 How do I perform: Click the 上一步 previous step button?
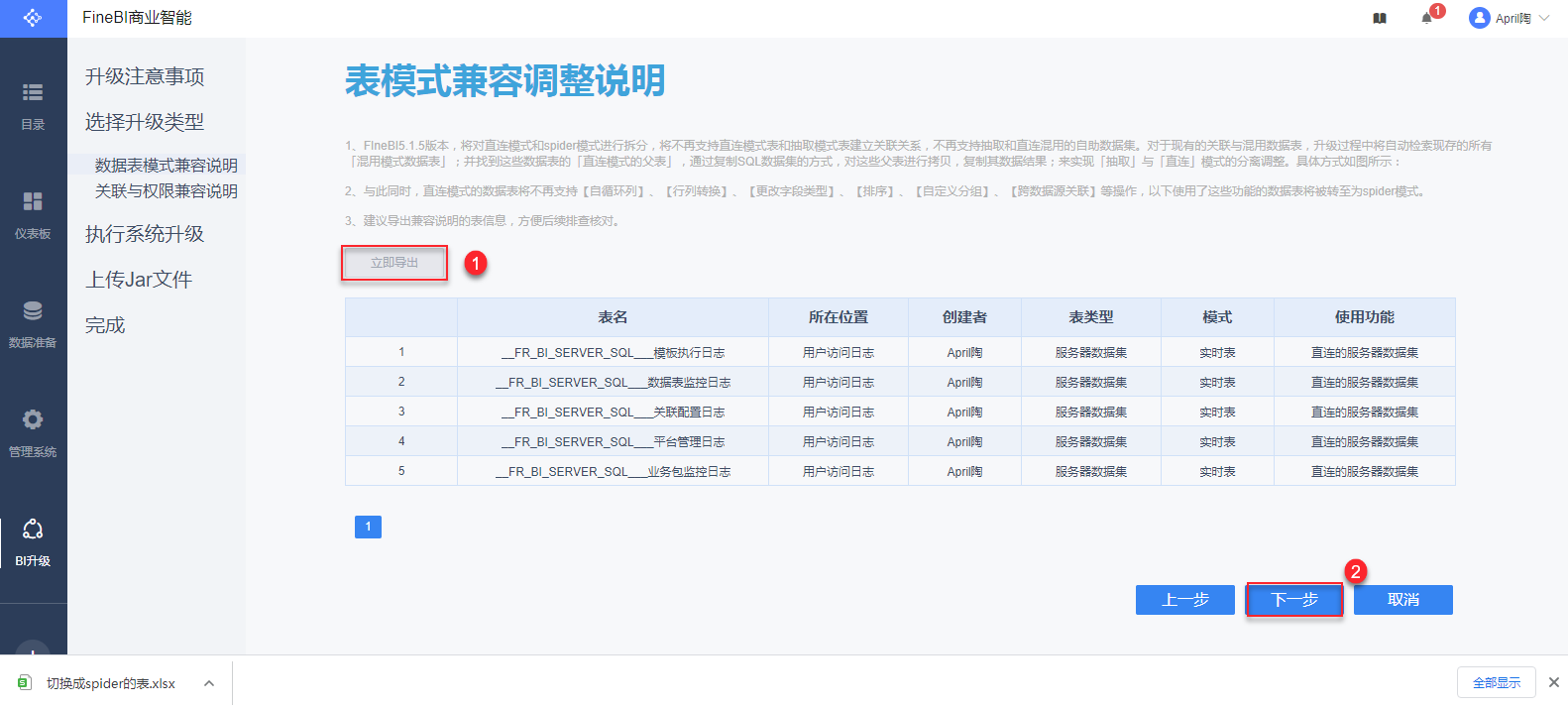click(x=1185, y=600)
